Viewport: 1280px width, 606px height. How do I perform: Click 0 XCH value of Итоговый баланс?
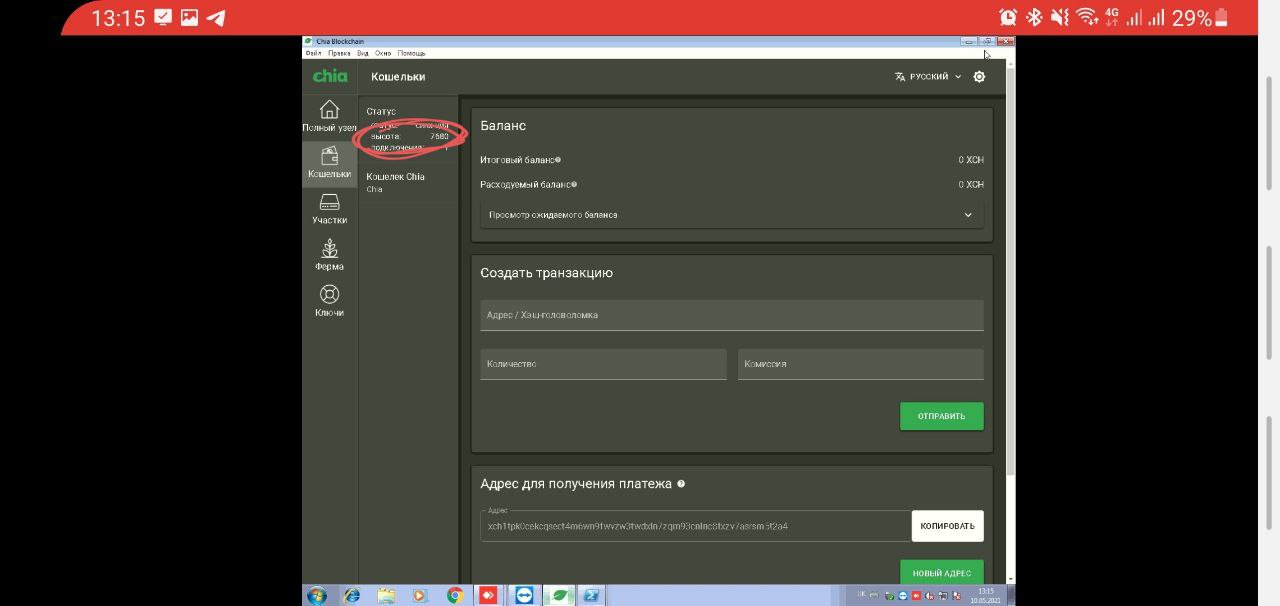click(x=971, y=160)
